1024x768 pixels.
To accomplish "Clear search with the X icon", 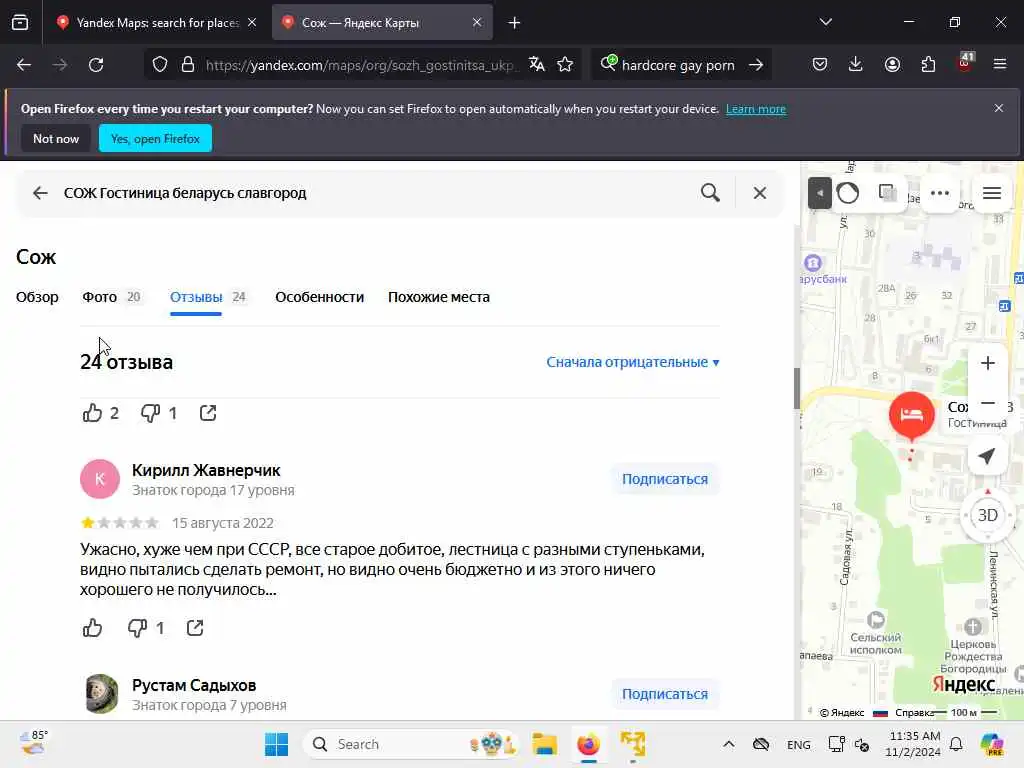I will click(760, 193).
